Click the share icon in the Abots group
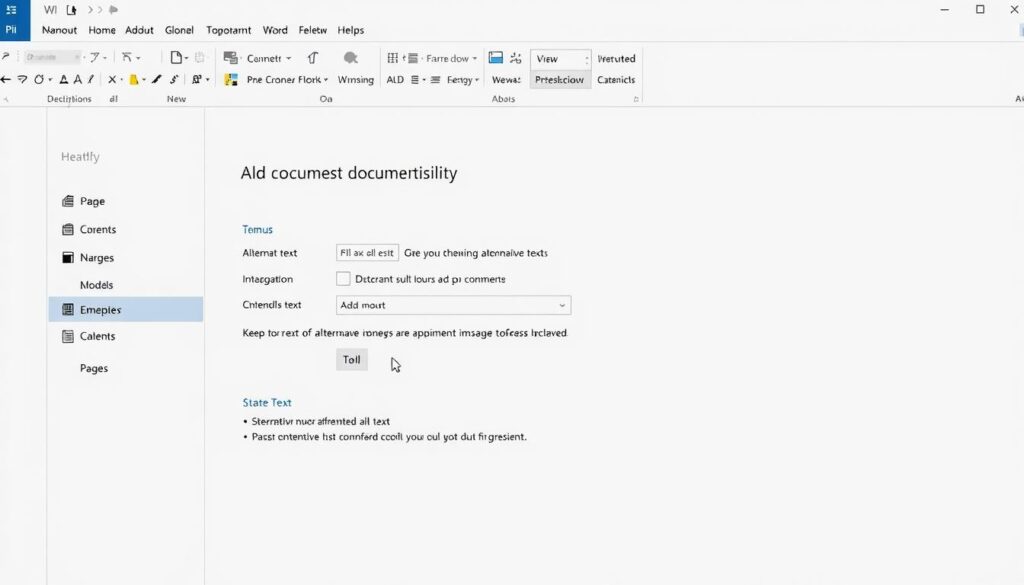This screenshot has width=1024, height=585. pos(515,58)
